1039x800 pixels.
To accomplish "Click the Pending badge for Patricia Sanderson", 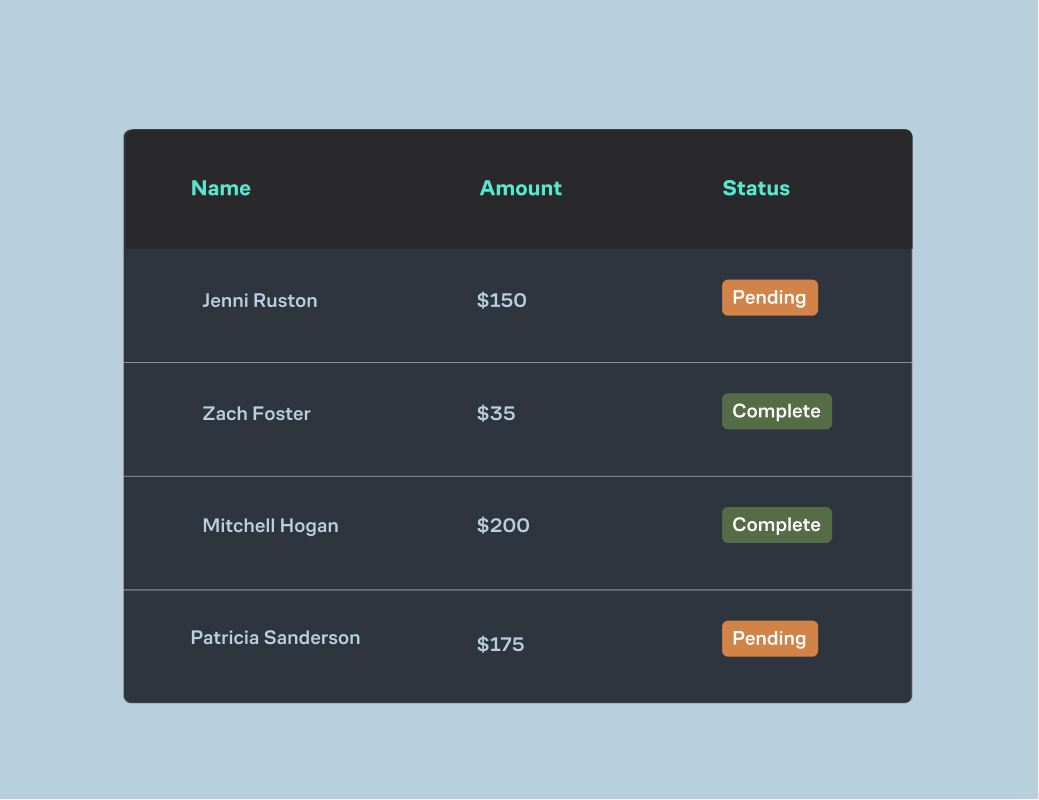I will click(769, 638).
